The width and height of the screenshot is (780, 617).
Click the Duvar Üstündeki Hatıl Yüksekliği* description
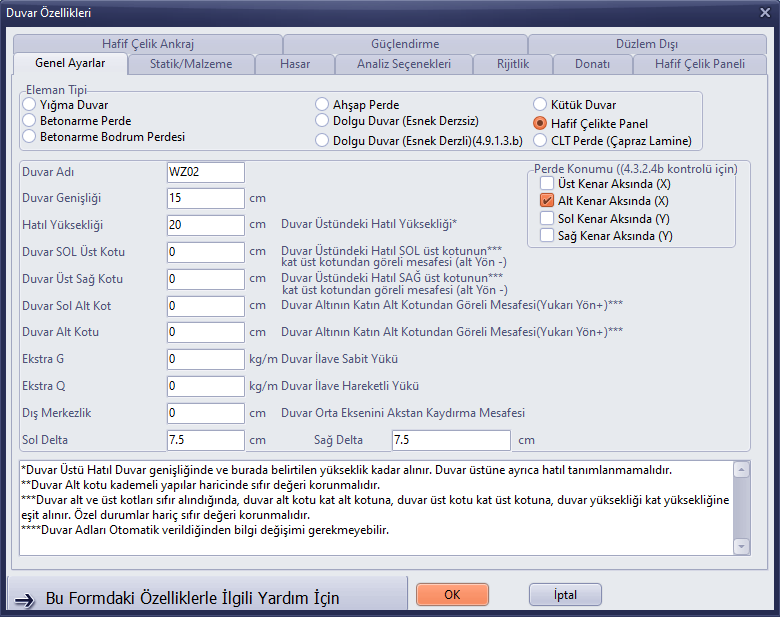pyautogui.click(x=369, y=224)
